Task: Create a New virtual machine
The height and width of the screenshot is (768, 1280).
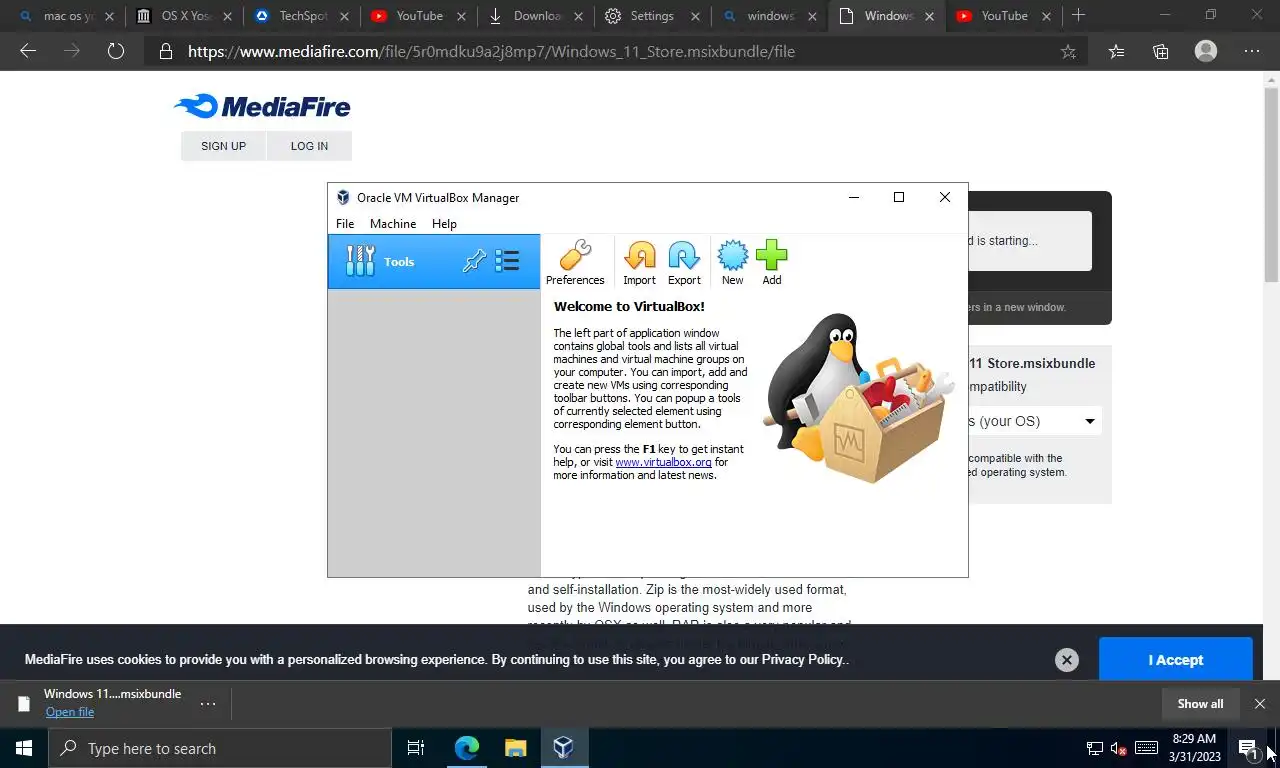Action: pyautogui.click(x=732, y=263)
